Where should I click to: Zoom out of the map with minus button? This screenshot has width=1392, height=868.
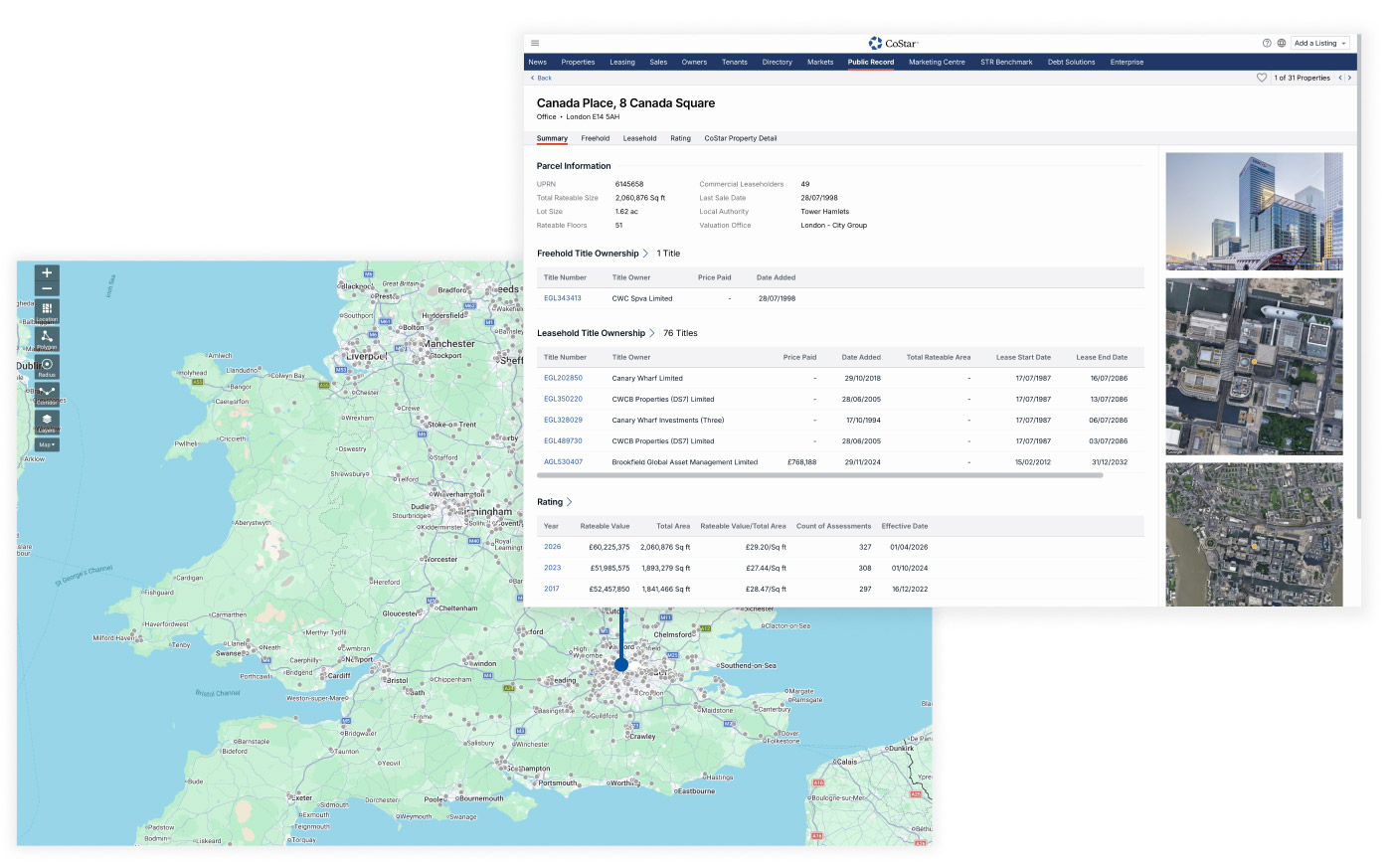[47, 288]
